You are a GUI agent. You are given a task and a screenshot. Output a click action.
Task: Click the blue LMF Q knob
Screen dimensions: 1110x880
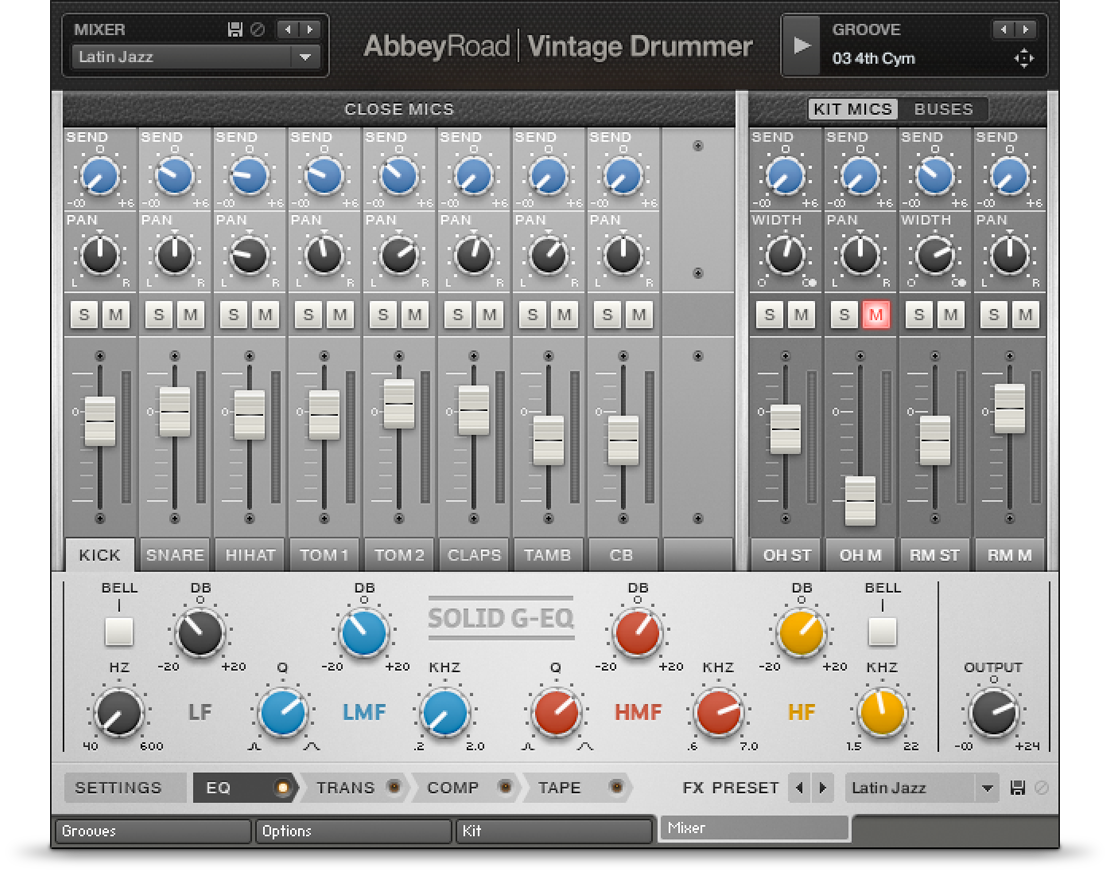[x=282, y=712]
